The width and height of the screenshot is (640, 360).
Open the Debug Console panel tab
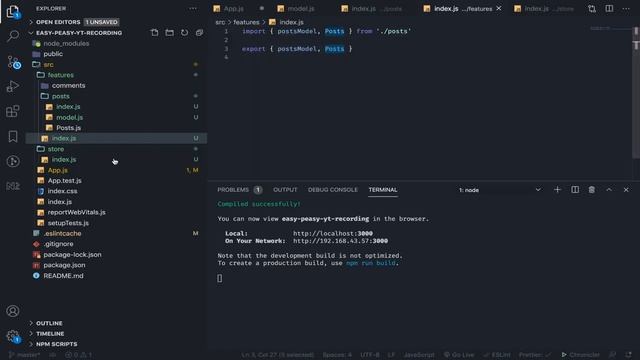pyautogui.click(x=333, y=190)
